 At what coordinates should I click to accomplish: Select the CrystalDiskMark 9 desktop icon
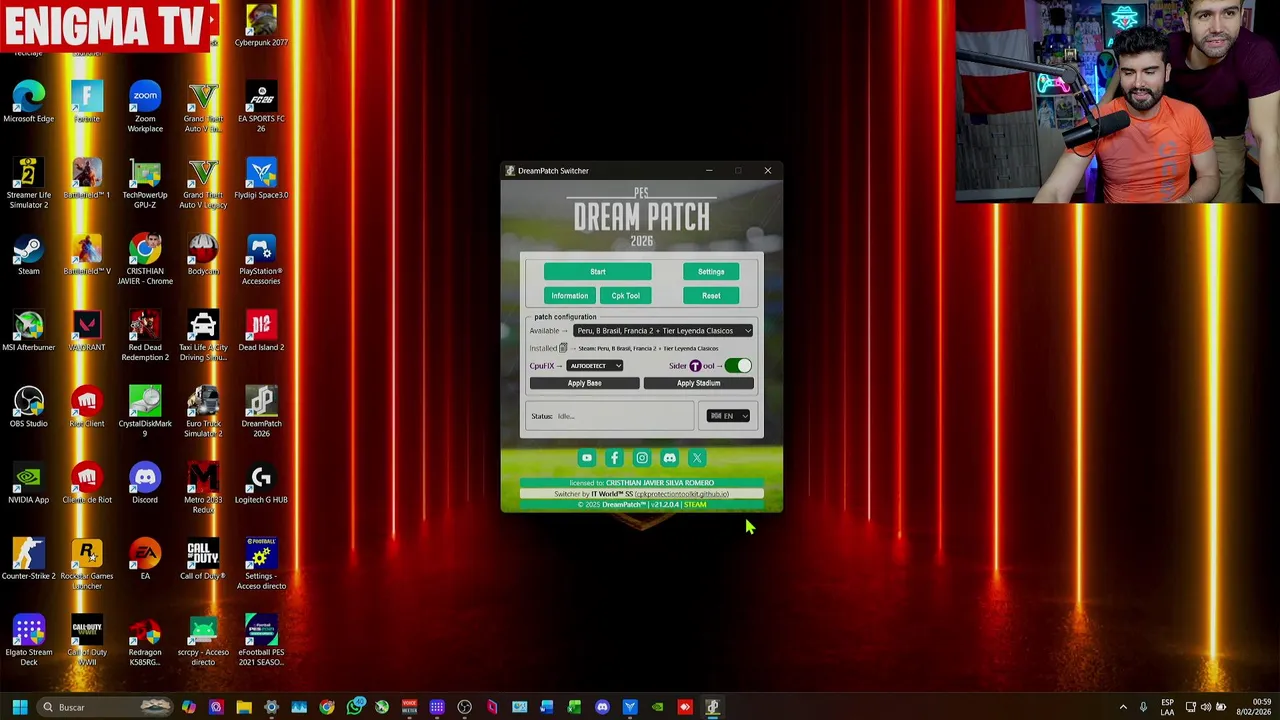point(145,411)
